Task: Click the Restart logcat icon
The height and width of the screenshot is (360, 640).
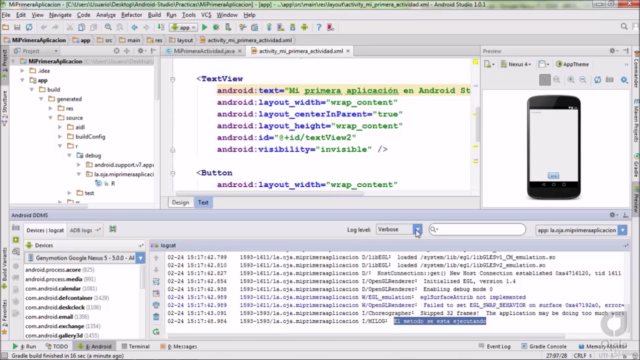Action: tap(156, 332)
